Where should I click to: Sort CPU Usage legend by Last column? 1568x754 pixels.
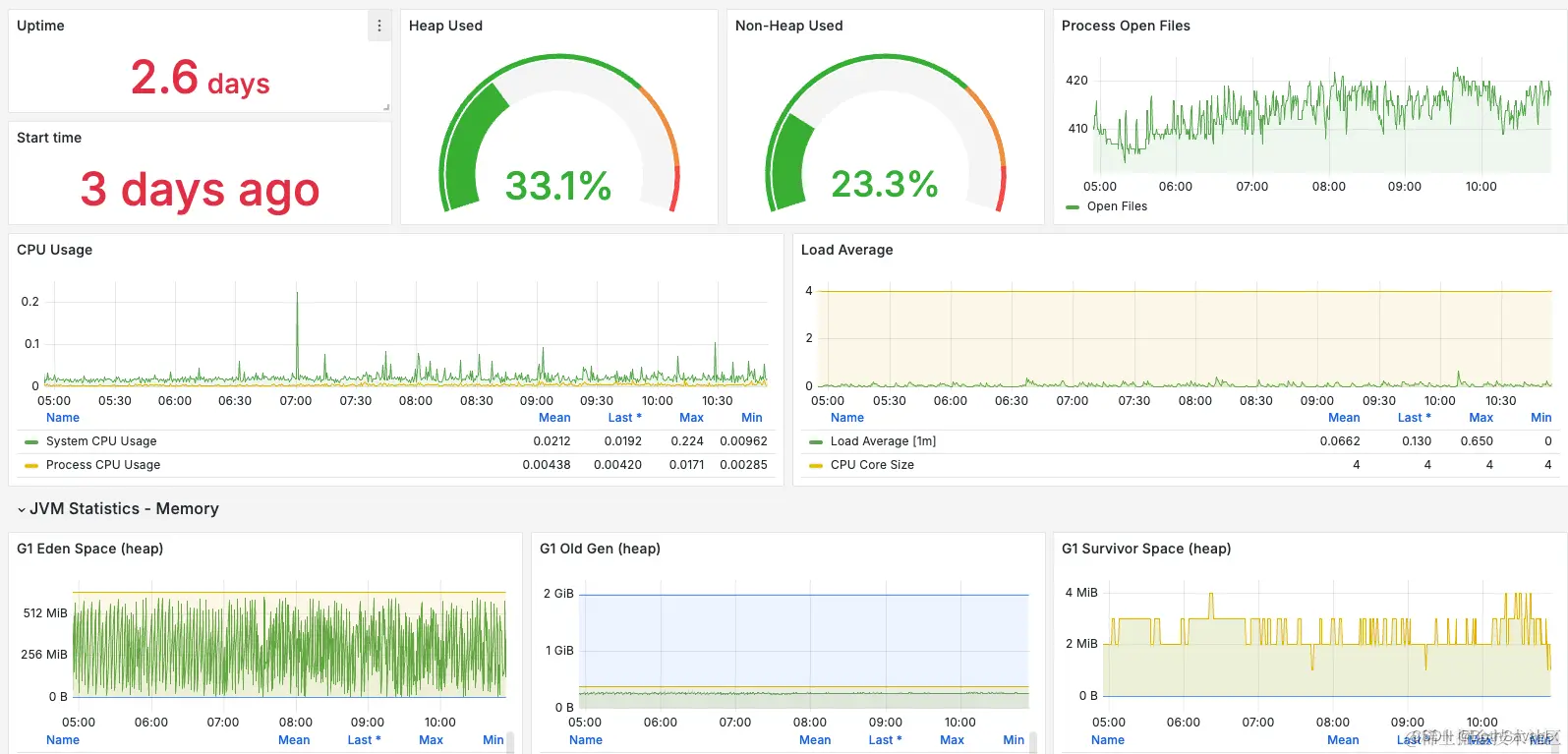point(624,418)
